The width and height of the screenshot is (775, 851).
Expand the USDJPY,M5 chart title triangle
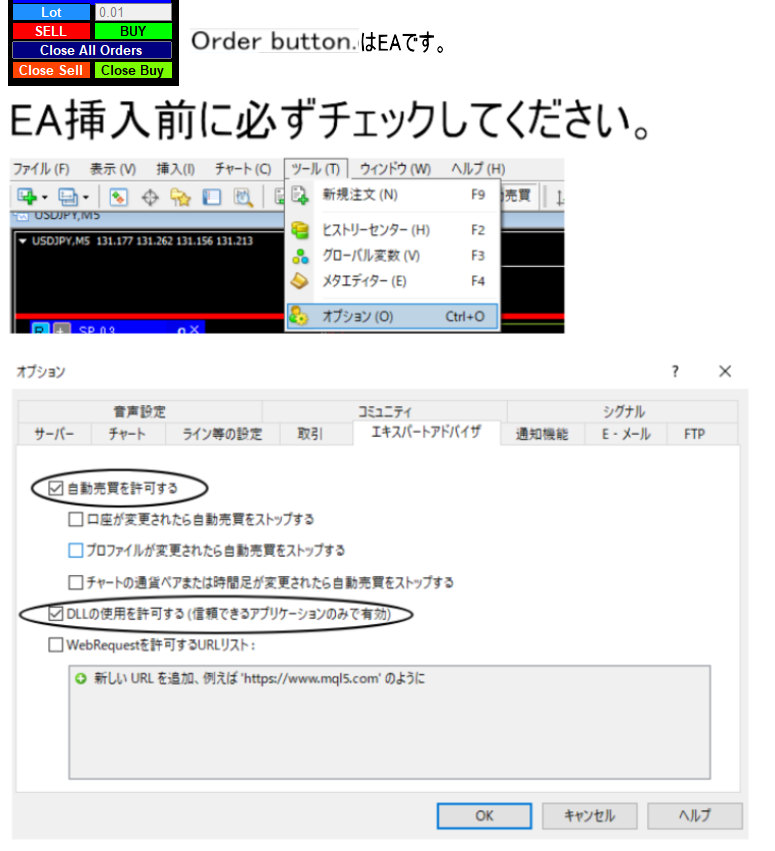[23, 241]
